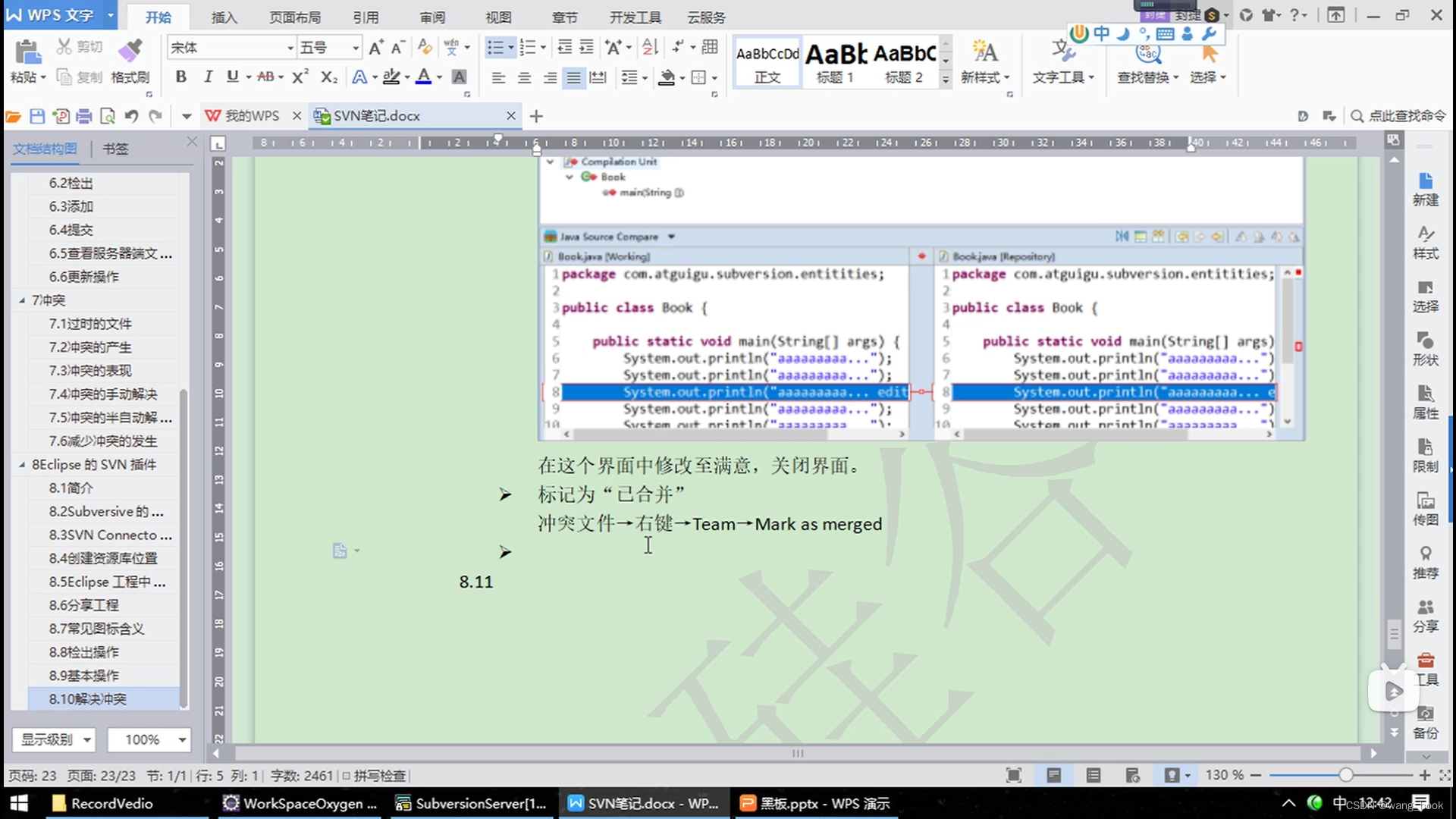Toggle 拼写检查 in status bar

point(374,776)
